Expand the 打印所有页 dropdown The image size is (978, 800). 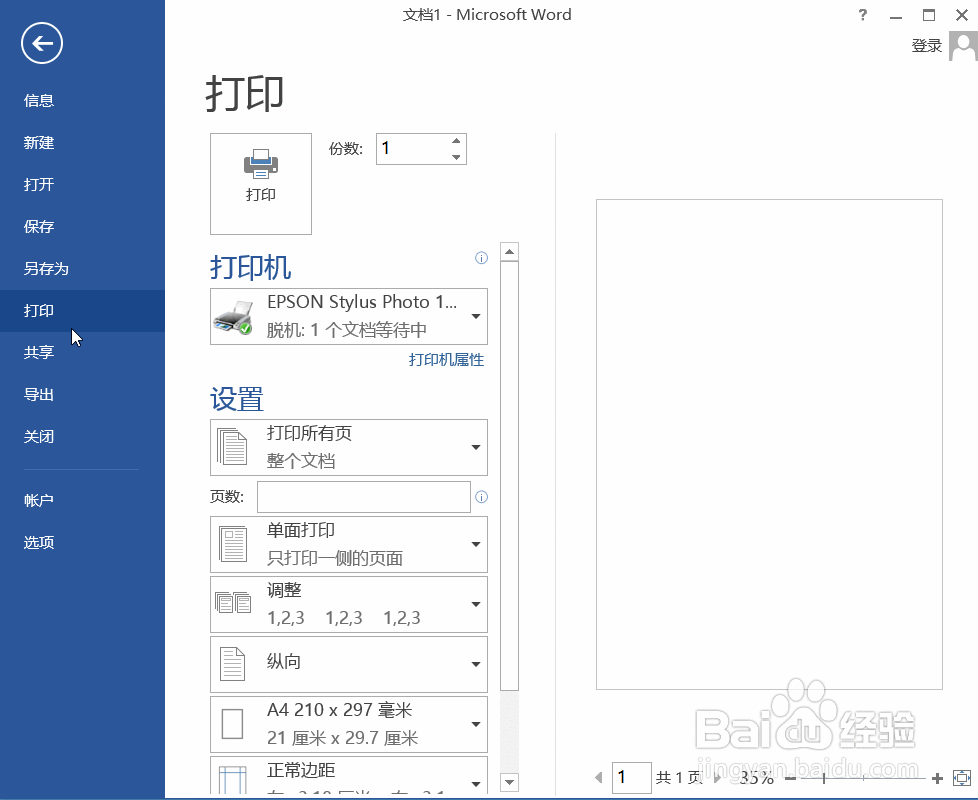click(x=349, y=447)
